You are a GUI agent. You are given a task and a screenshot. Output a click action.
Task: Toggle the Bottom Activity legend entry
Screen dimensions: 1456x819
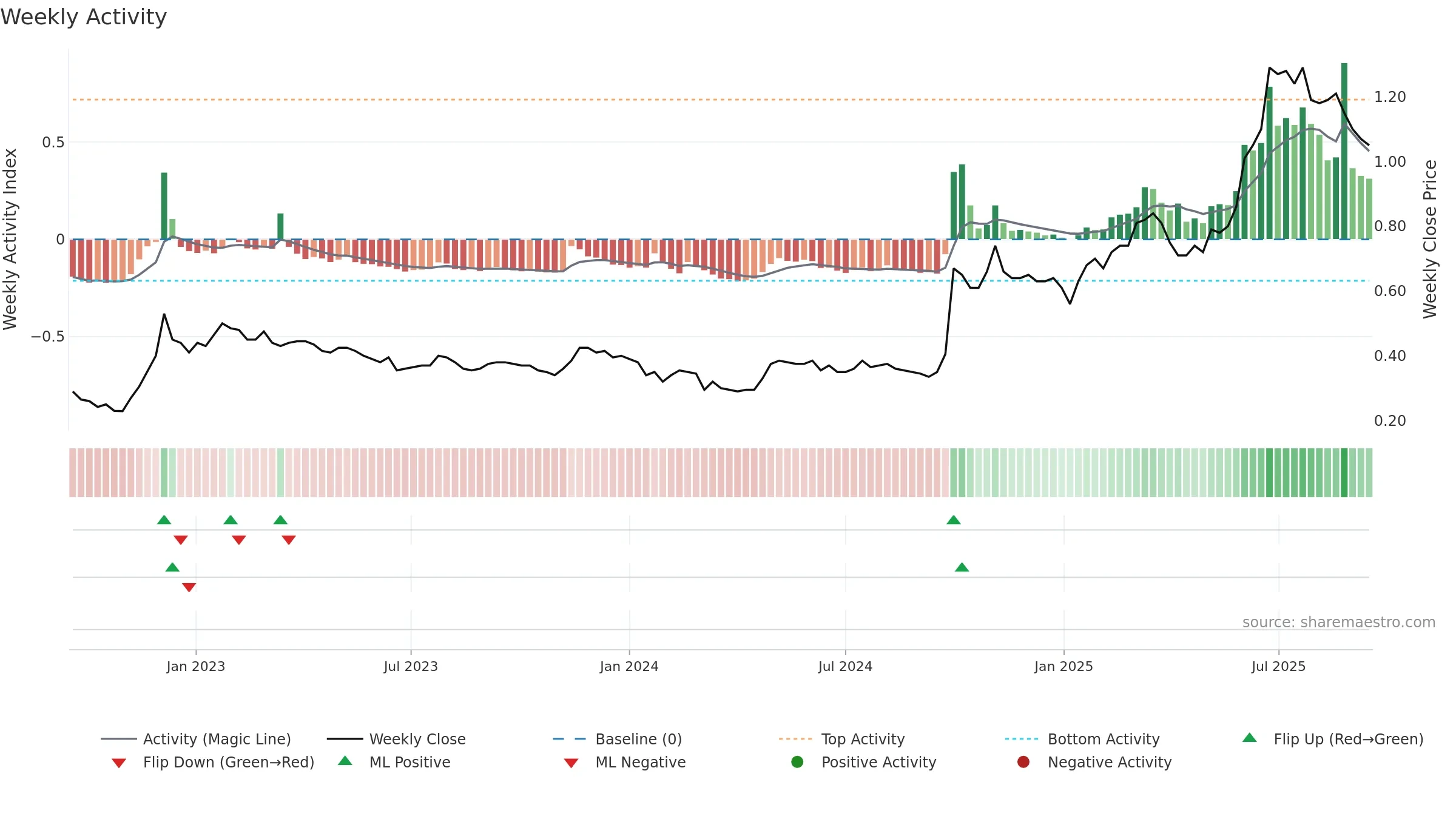[1082, 739]
